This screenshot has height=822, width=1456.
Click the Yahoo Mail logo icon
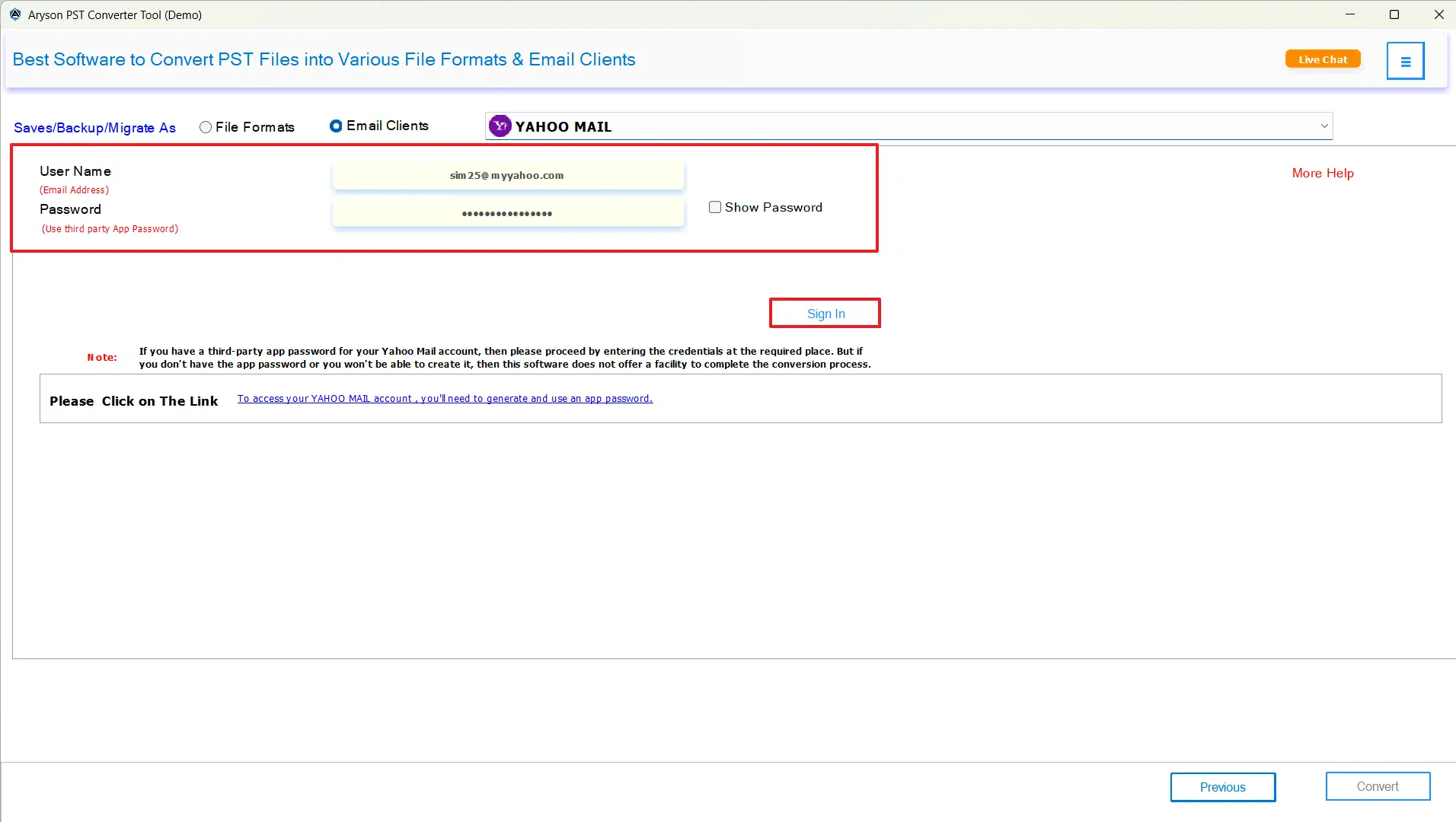pos(500,126)
